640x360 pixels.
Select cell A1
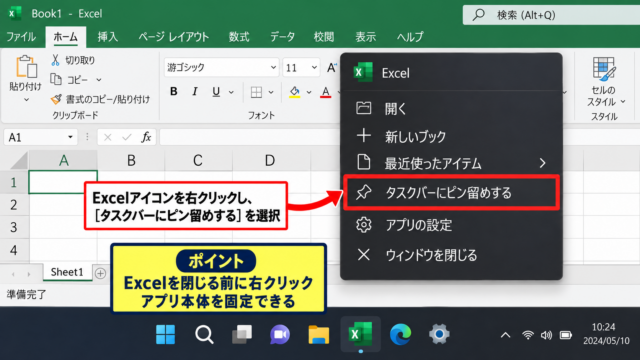63,182
